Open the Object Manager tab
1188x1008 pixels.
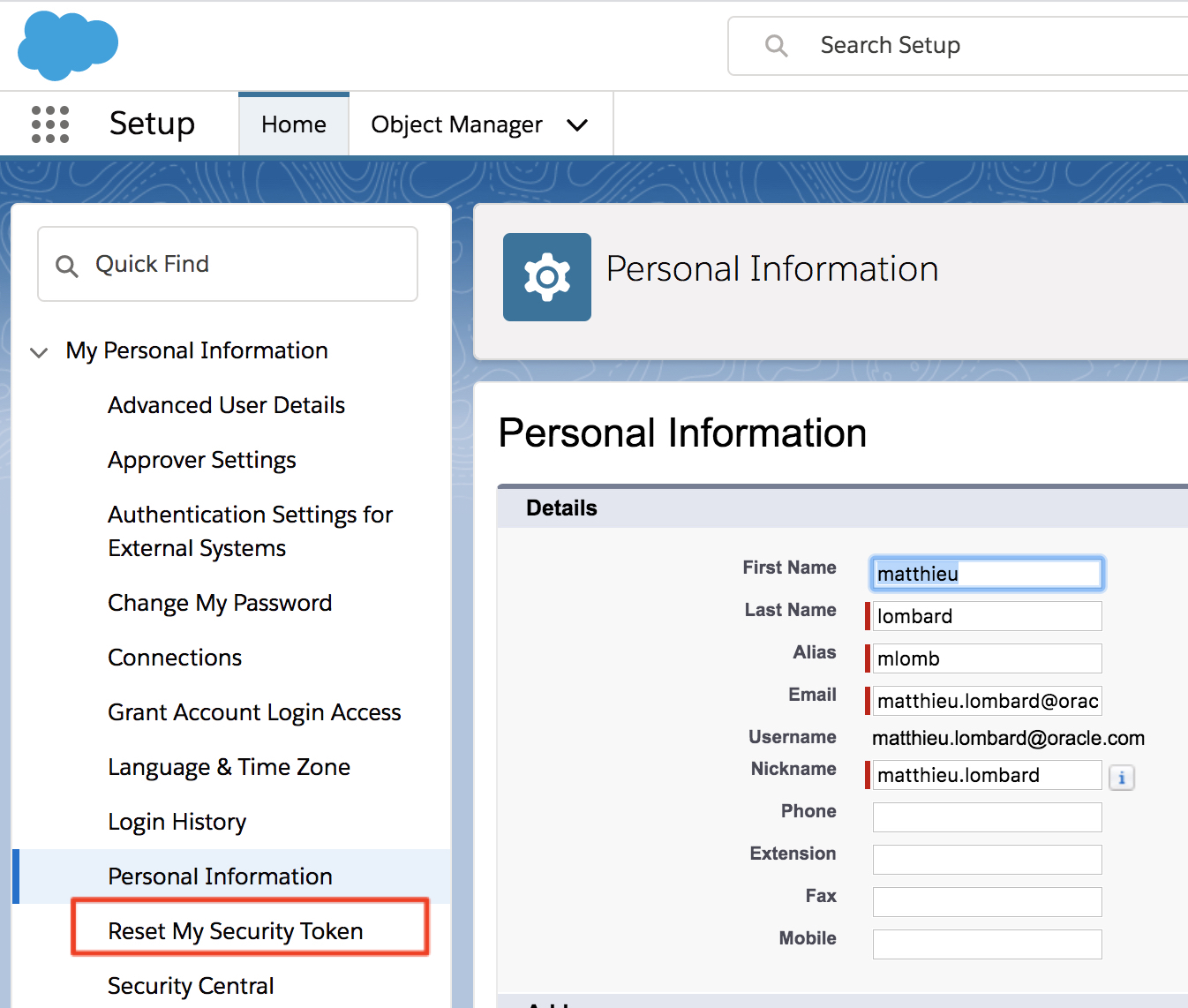456,124
